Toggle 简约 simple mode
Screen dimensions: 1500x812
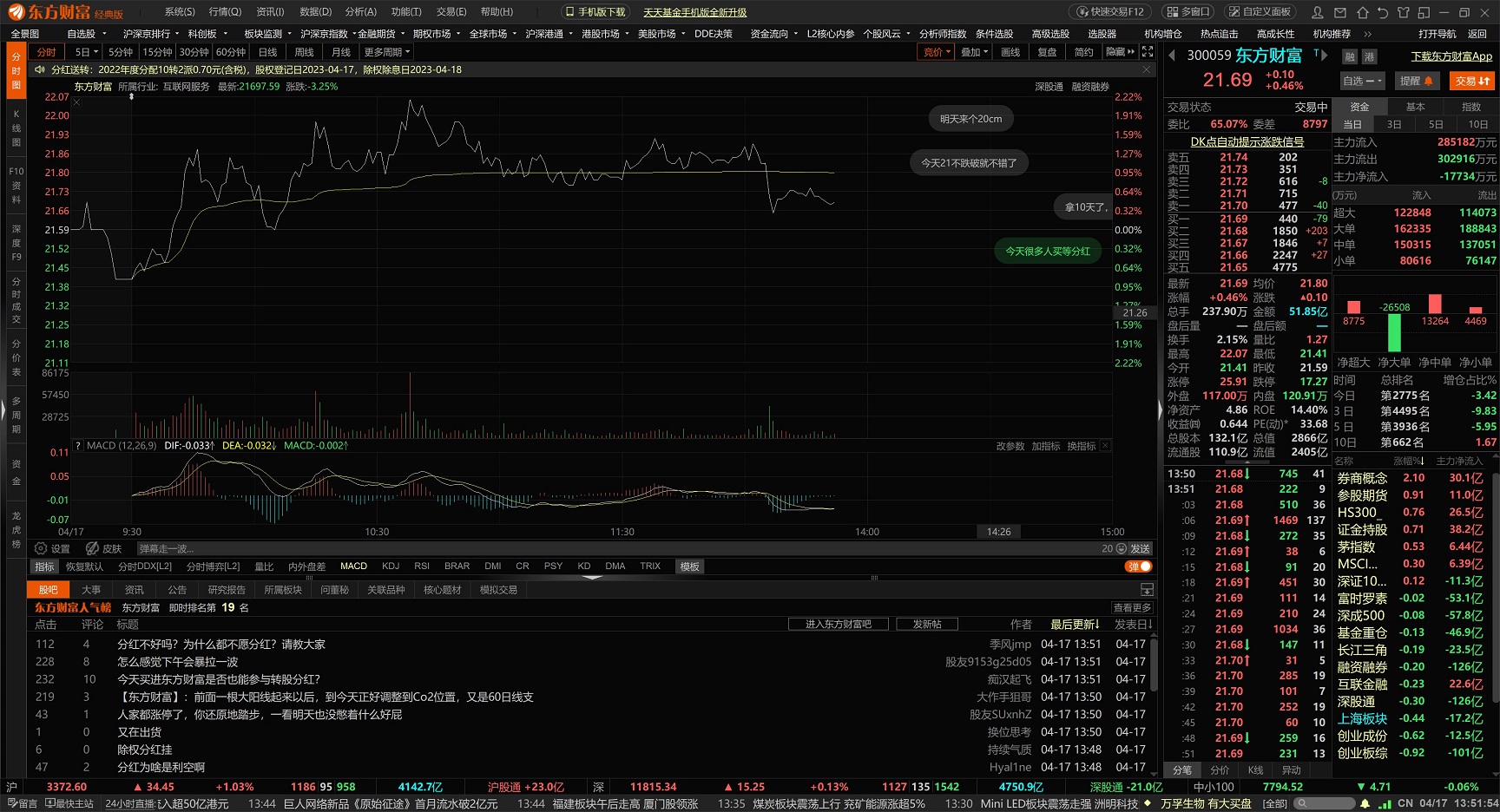click(1084, 52)
